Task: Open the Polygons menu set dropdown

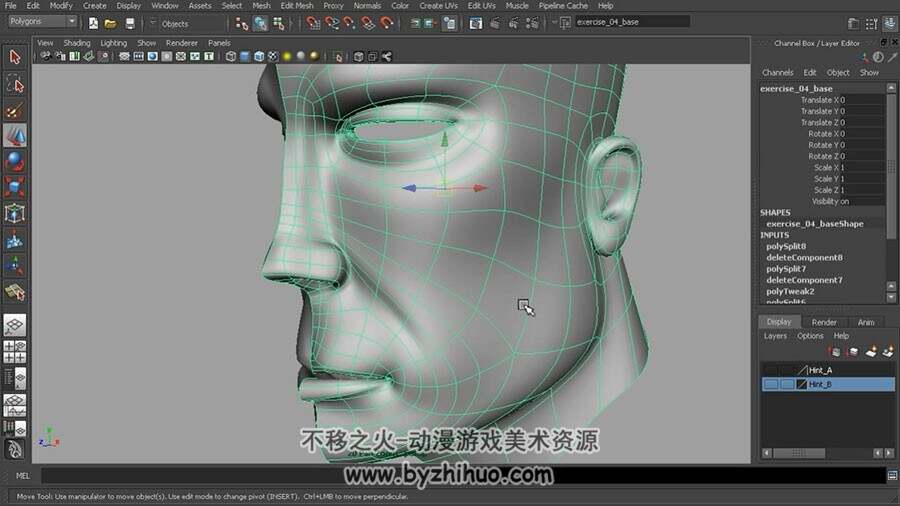Action: tap(42, 21)
